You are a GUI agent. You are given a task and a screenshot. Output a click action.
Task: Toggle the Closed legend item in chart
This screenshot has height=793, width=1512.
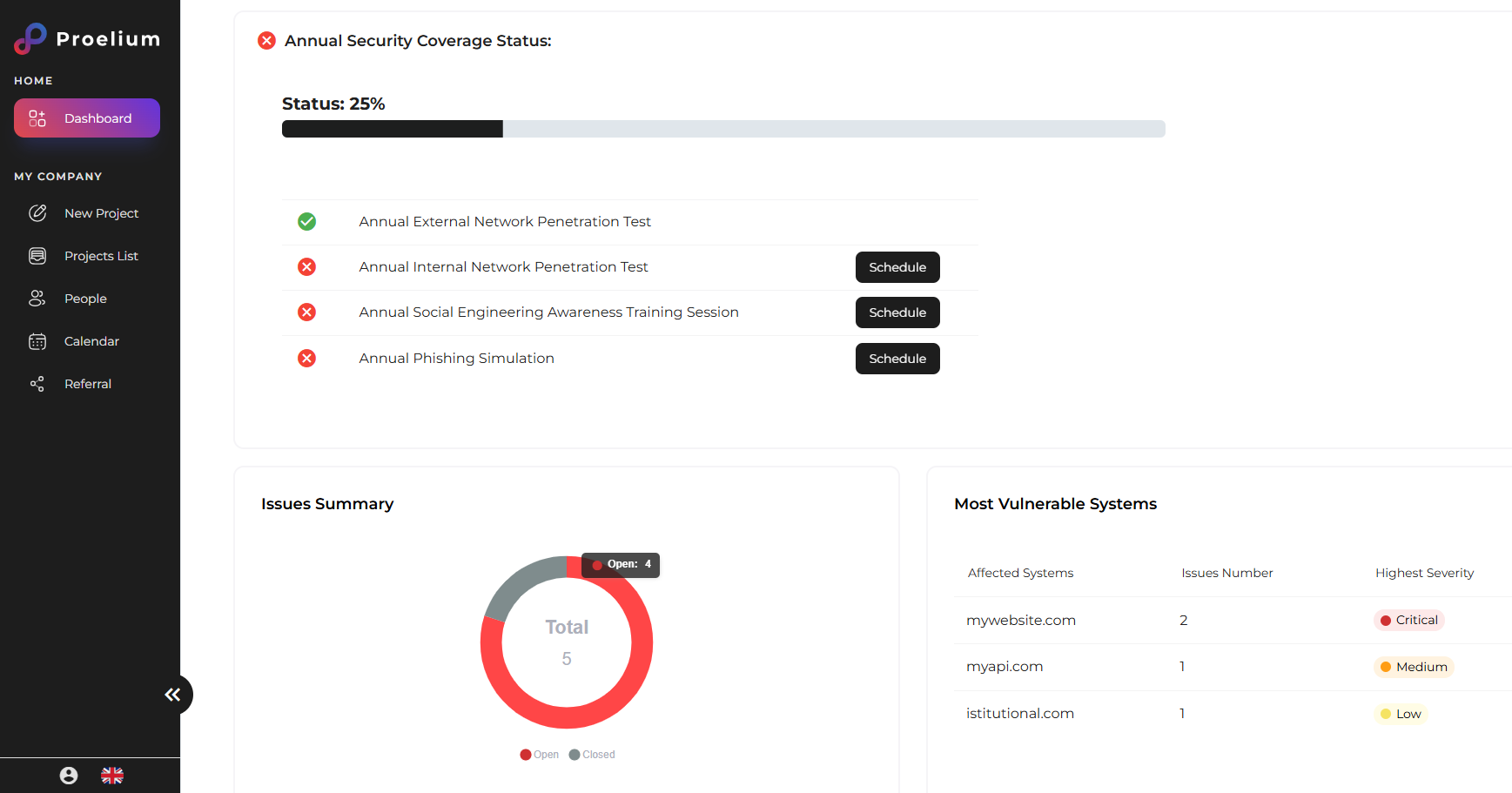pos(592,755)
